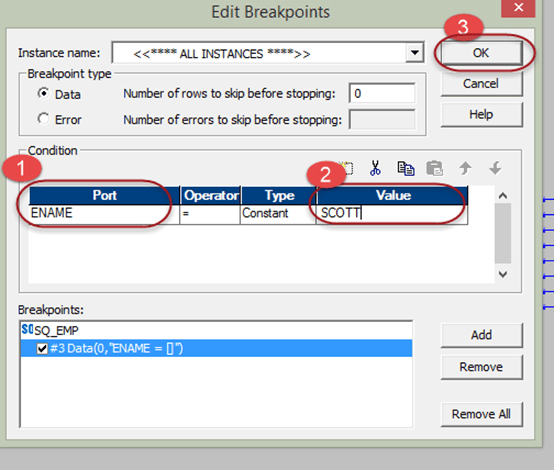554x470 pixels.
Task: Select the Error breakpoint type radio
Action: pyautogui.click(x=43, y=118)
